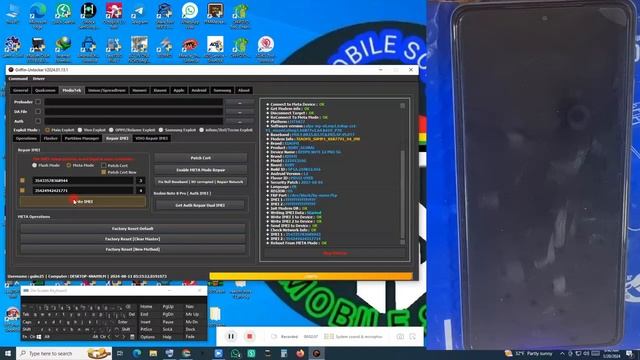
Task: Enable the Auth checkbox
Action: point(38,121)
